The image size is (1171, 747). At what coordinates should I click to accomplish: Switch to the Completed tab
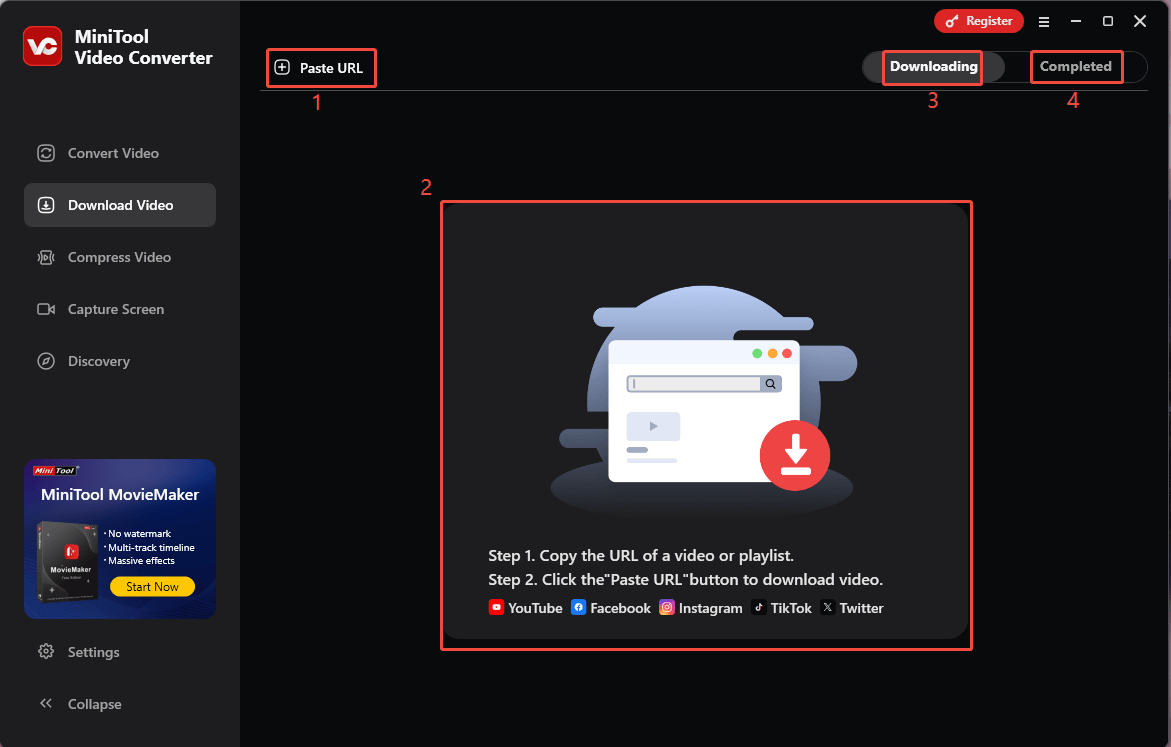[x=1076, y=66]
